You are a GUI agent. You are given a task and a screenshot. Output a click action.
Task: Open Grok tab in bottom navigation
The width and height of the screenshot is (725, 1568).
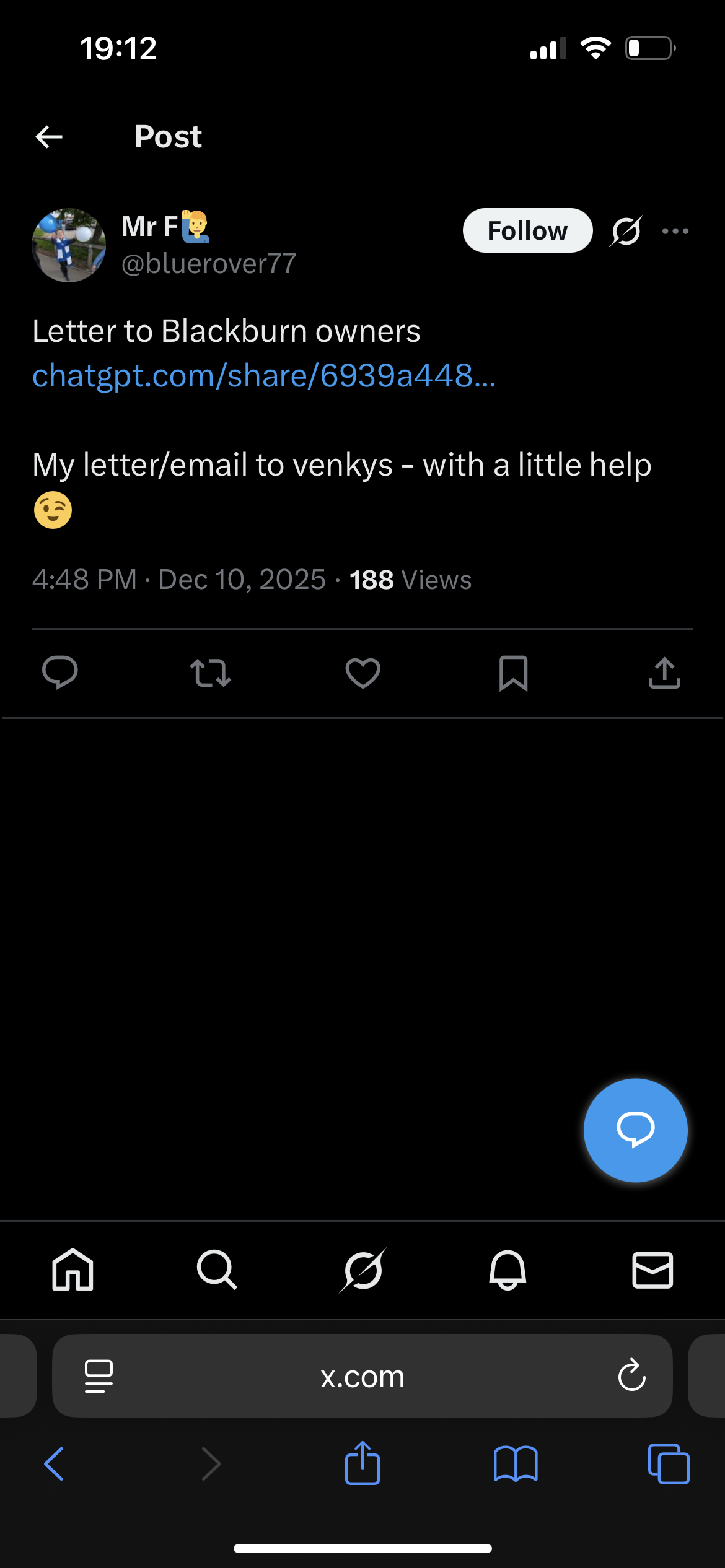(363, 1270)
